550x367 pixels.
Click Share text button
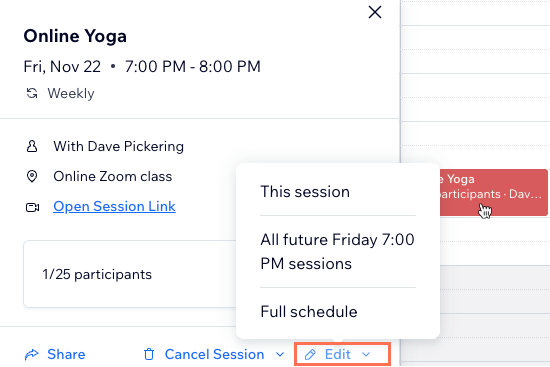66,354
